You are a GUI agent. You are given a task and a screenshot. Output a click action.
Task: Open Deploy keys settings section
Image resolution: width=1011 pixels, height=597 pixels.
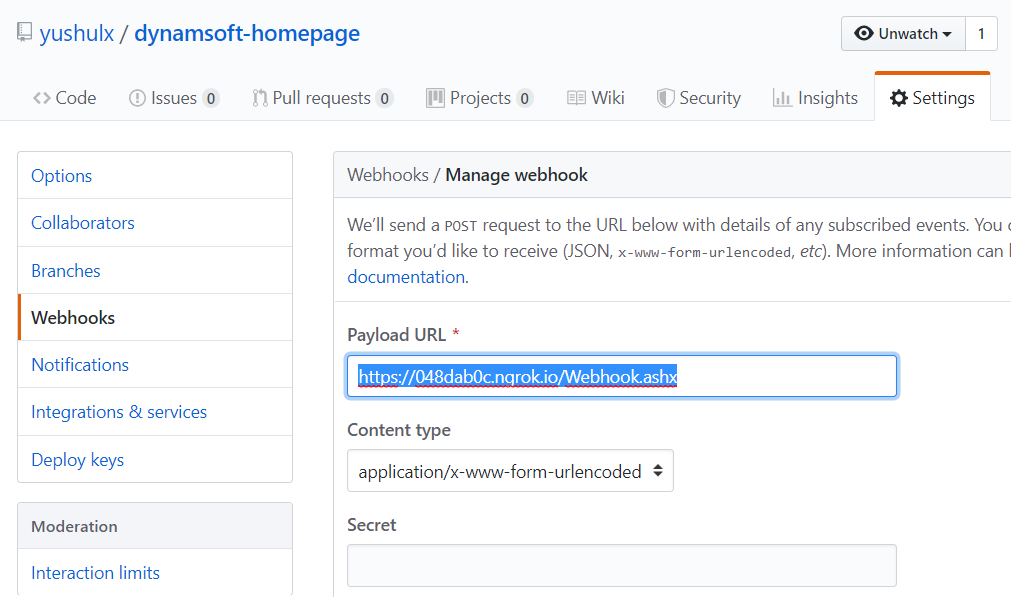pyautogui.click(x=78, y=460)
